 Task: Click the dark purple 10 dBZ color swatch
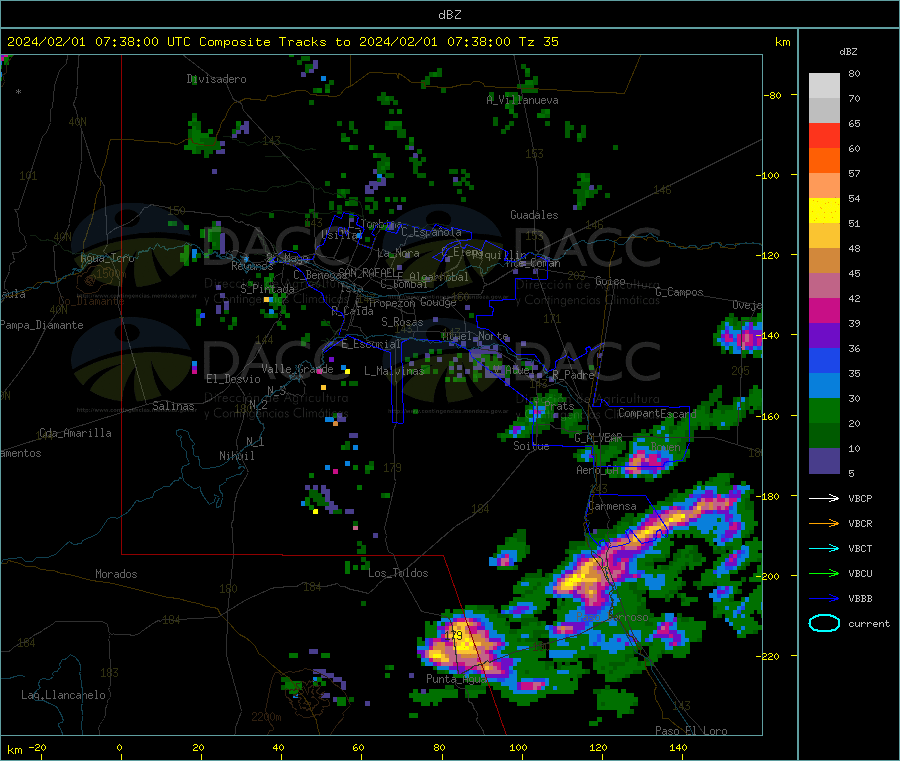pos(824,461)
